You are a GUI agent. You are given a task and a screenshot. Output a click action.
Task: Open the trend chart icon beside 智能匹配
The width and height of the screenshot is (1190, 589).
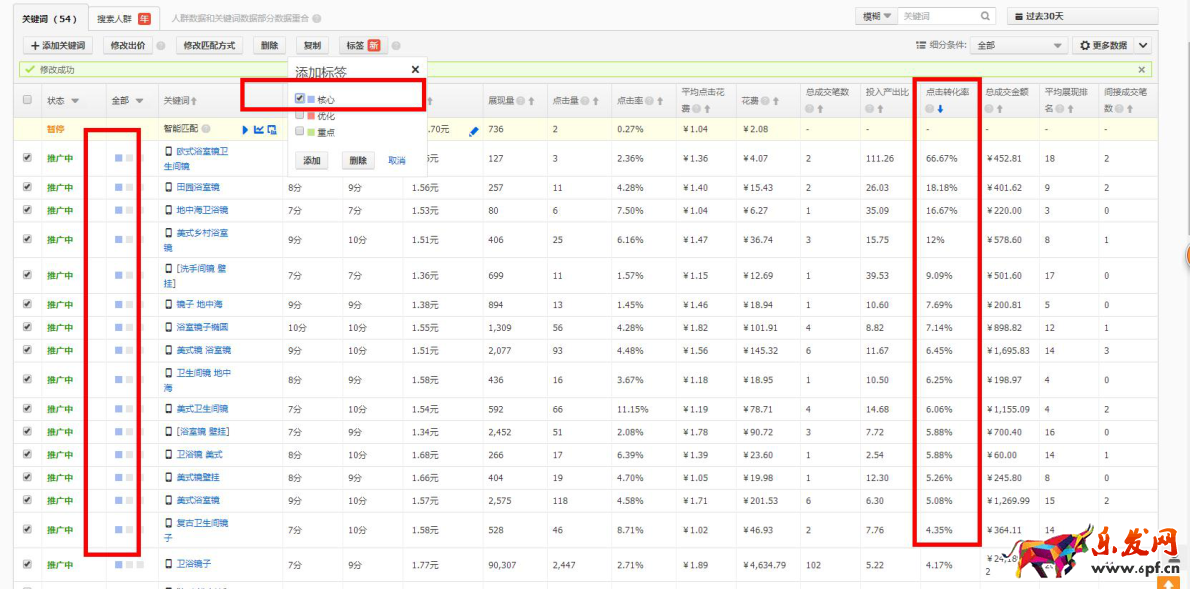[259, 129]
